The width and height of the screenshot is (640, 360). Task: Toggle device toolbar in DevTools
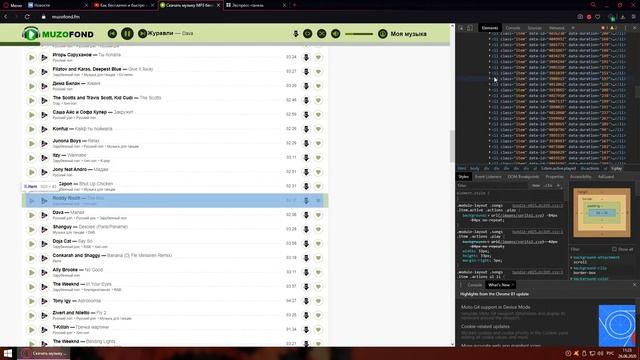[x=470, y=28]
